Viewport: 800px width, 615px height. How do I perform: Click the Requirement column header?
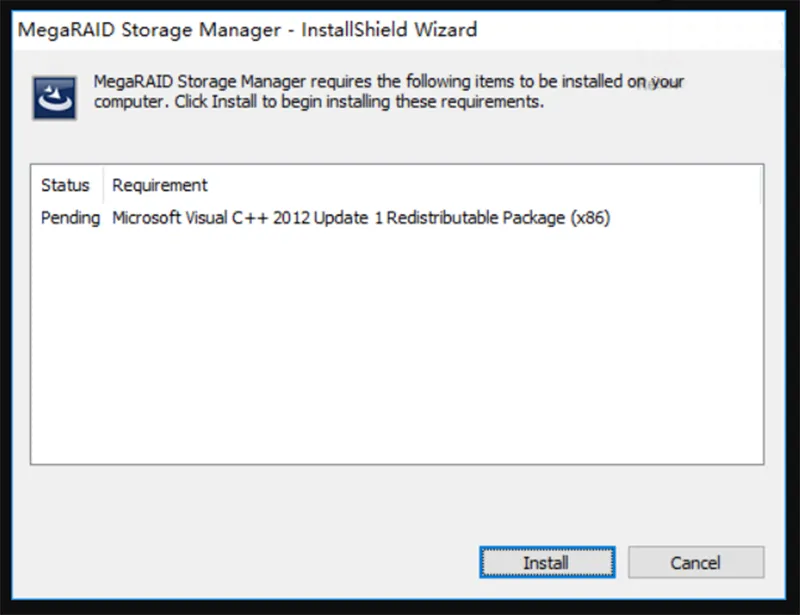pyautogui.click(x=158, y=185)
